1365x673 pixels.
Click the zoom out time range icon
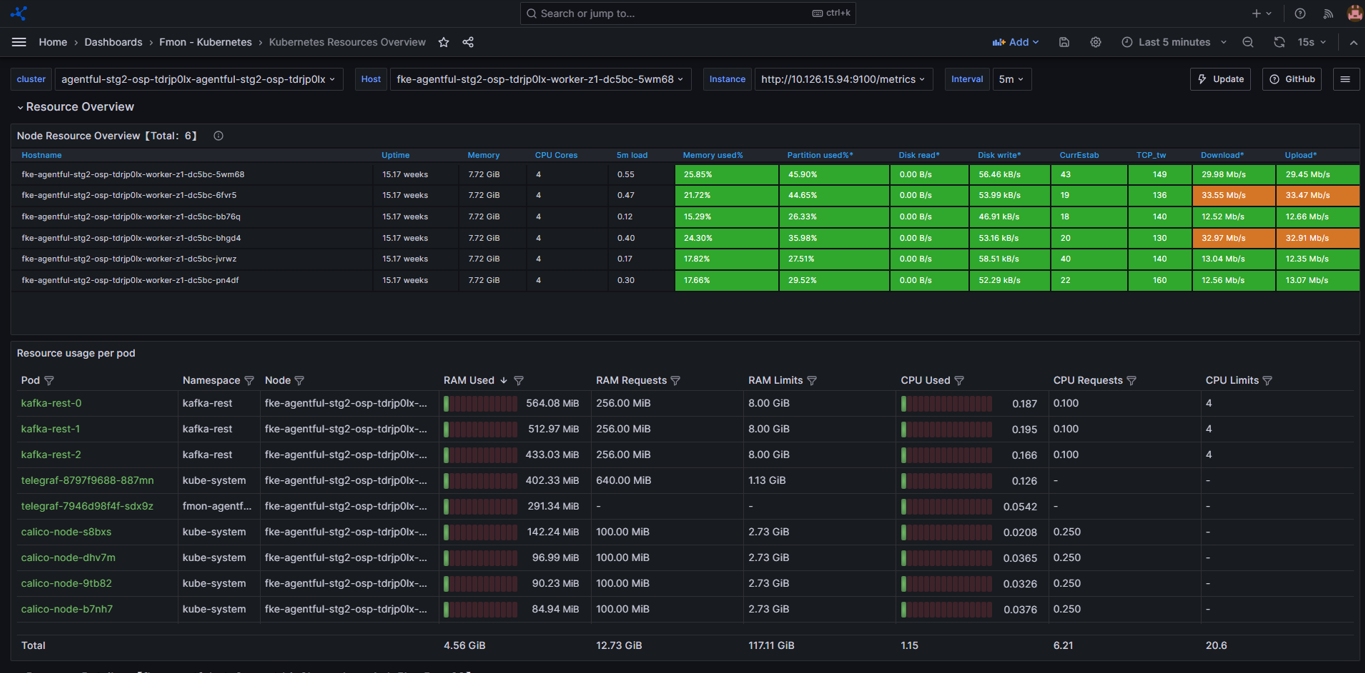tap(1248, 42)
